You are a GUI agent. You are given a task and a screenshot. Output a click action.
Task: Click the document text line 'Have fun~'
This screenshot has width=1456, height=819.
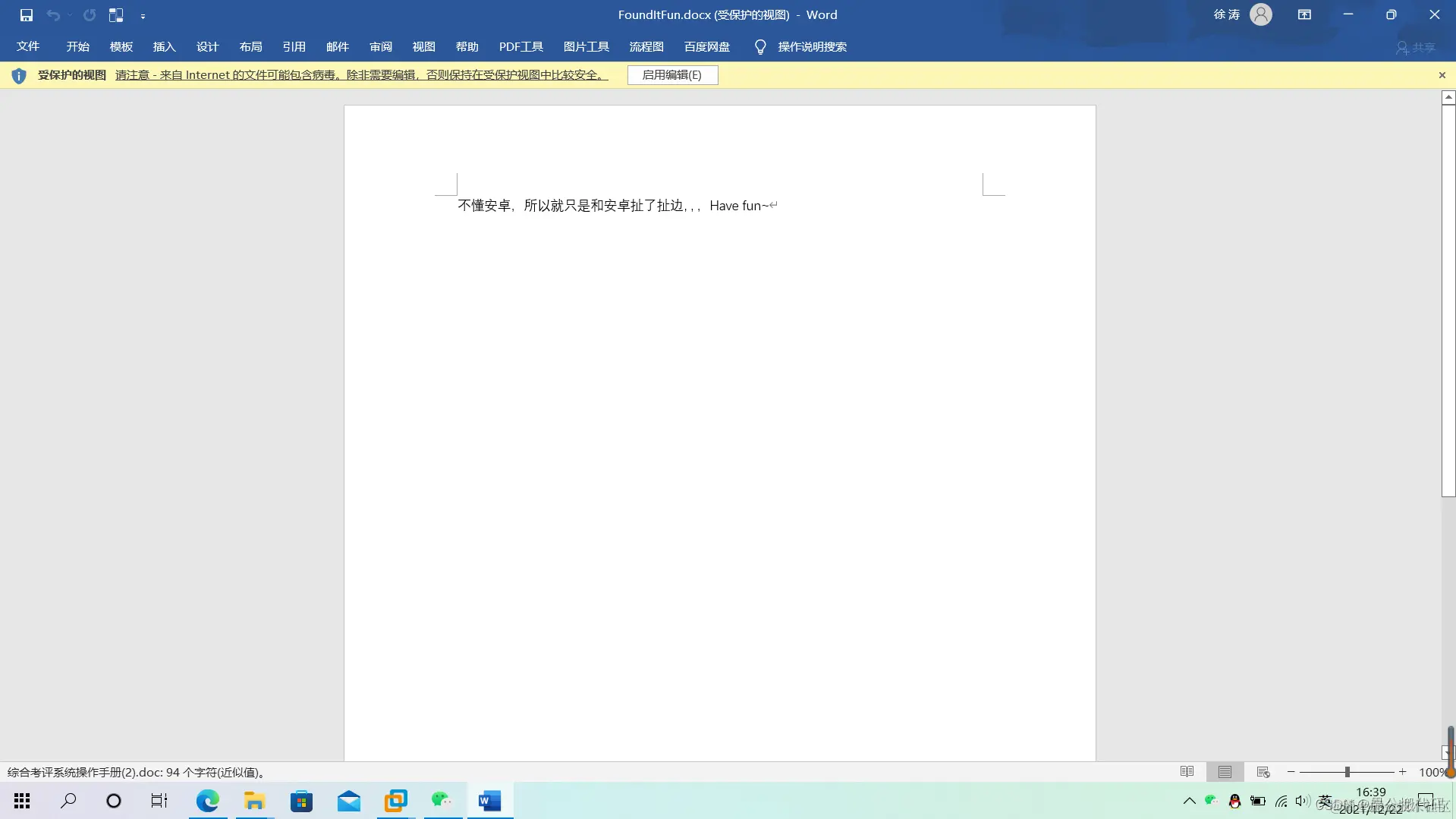coord(739,206)
